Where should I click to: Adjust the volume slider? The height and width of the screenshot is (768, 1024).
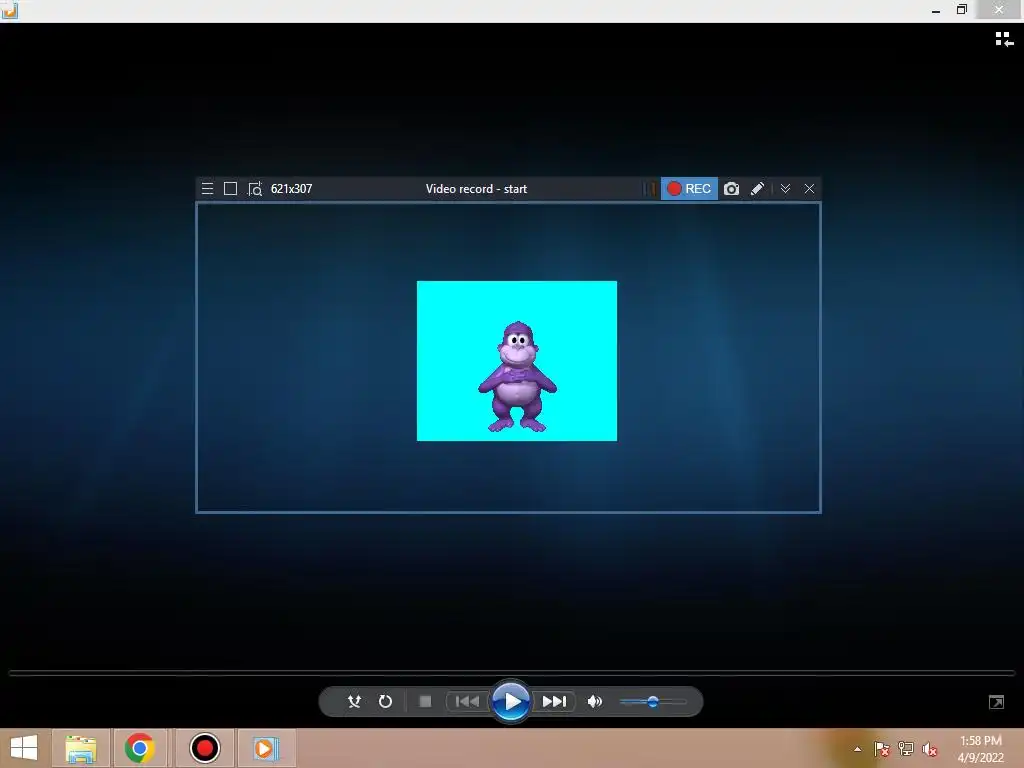(x=653, y=702)
